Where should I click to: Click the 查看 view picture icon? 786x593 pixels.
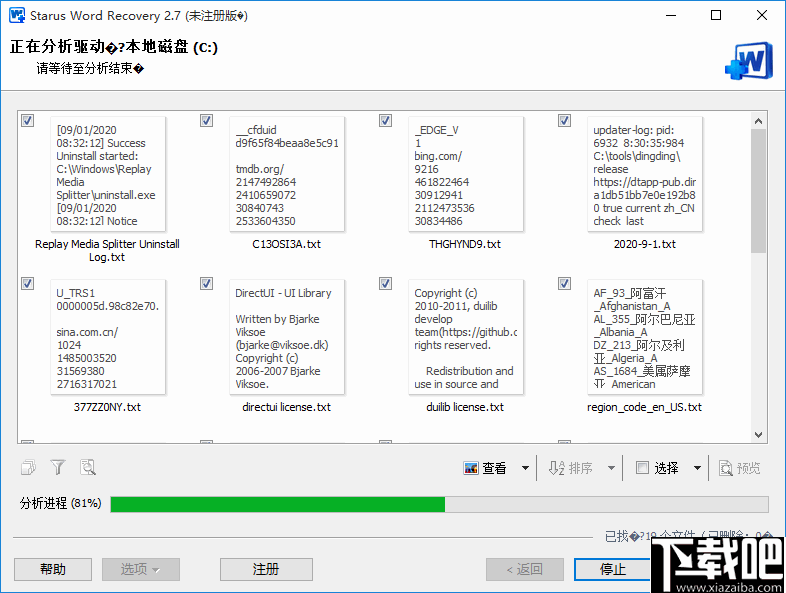471,468
